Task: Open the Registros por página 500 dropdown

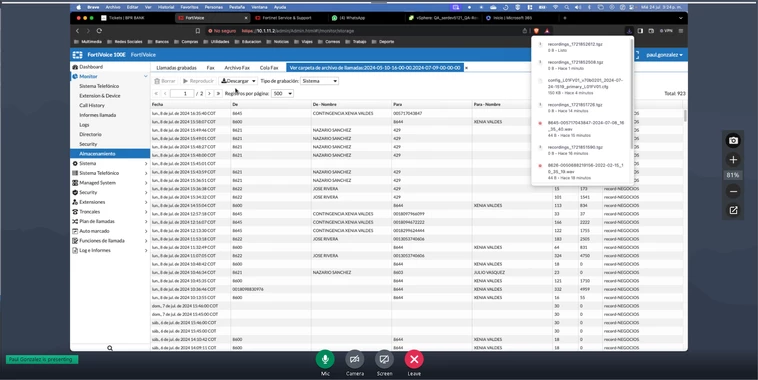Action: (x=282, y=93)
